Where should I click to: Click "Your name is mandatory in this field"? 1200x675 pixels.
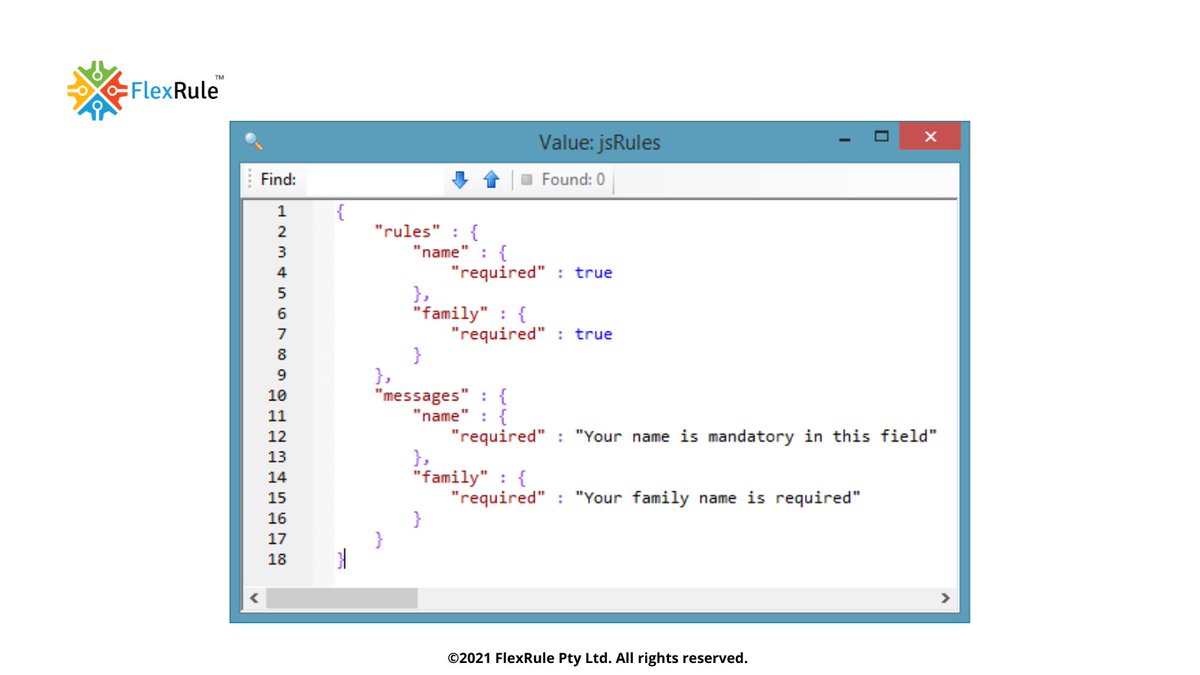pyautogui.click(x=756, y=437)
